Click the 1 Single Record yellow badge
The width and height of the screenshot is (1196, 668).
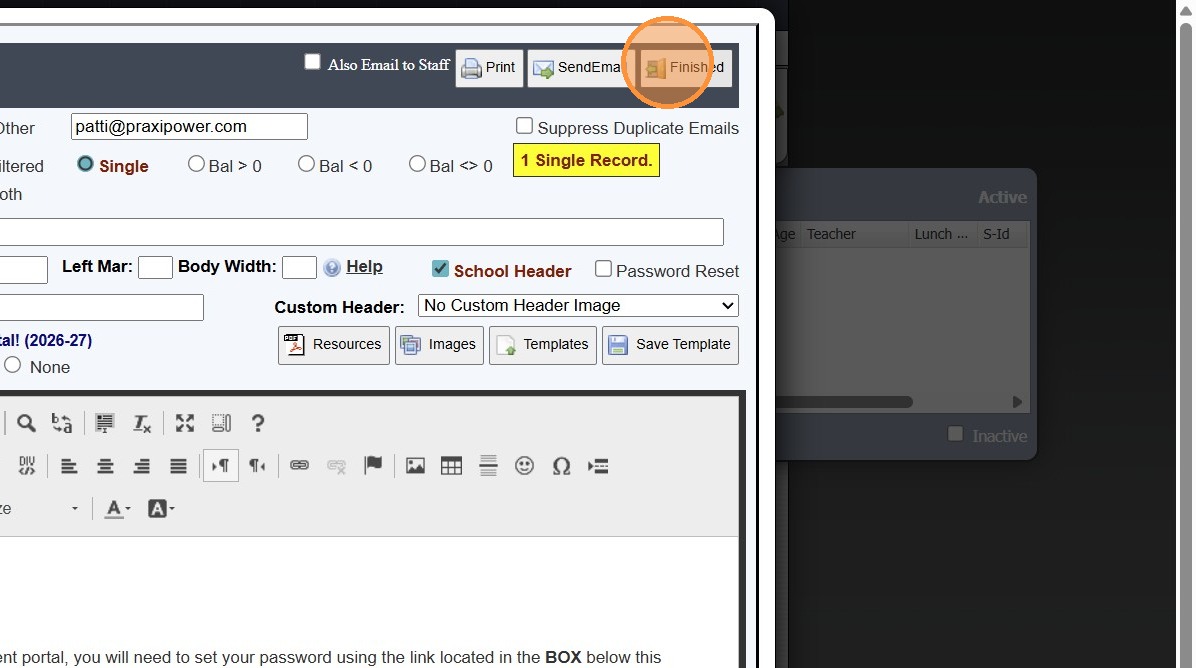[x=586, y=161]
